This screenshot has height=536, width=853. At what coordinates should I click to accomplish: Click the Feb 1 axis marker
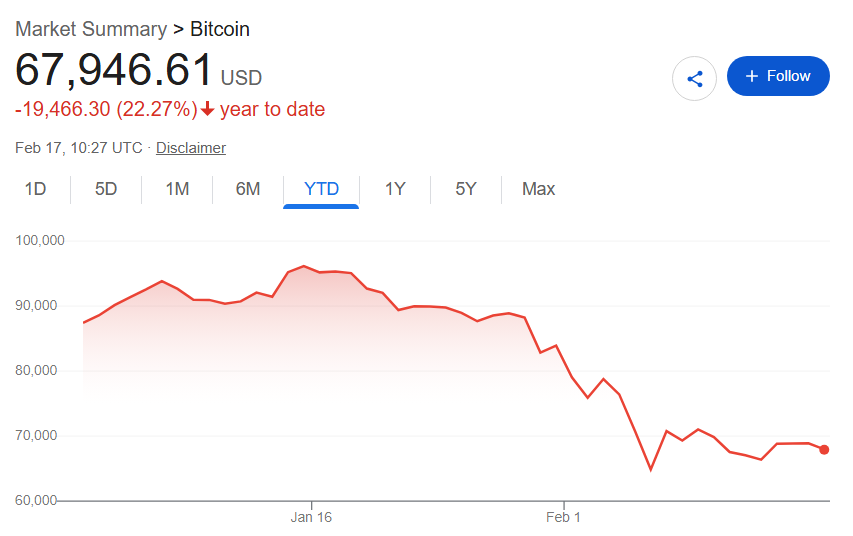point(564,517)
